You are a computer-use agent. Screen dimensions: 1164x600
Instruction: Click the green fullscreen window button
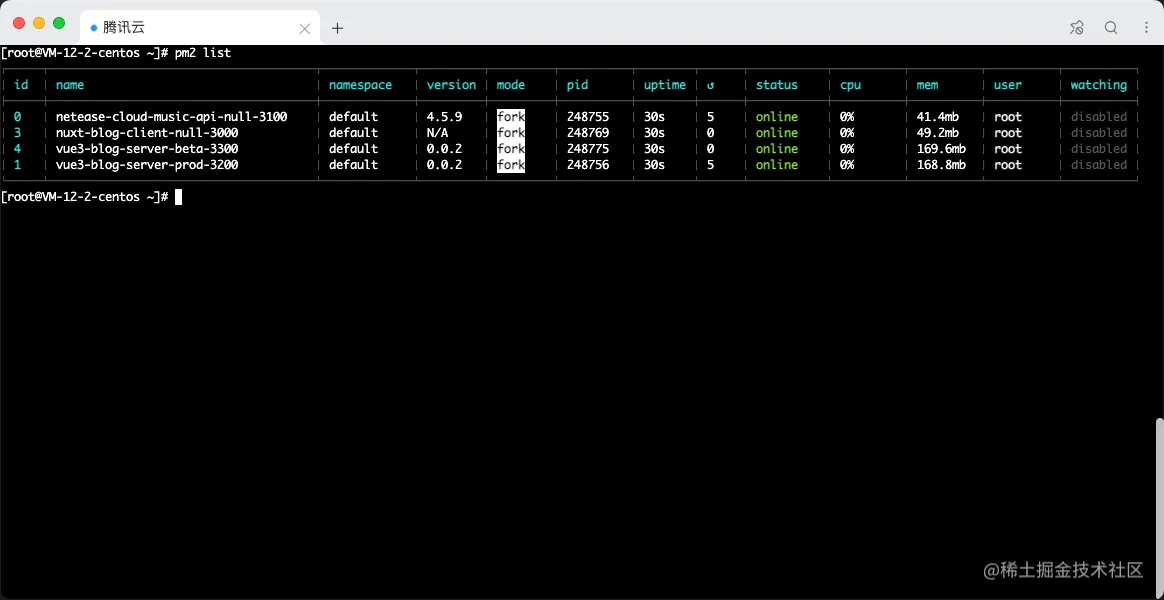pos(59,23)
